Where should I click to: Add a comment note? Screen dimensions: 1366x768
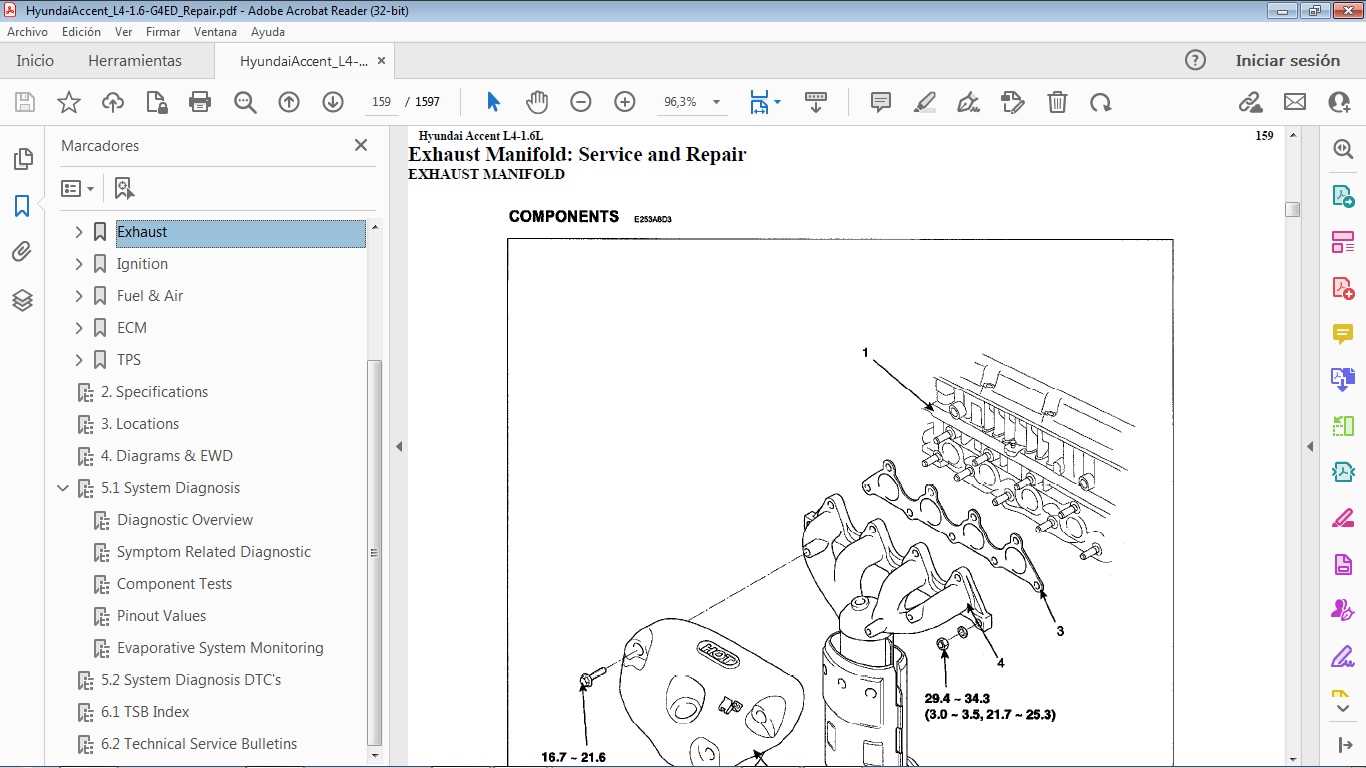point(881,102)
